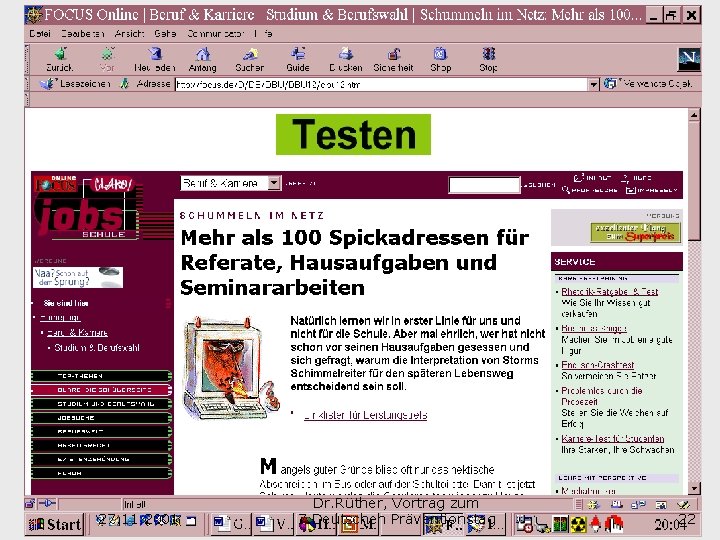Expand the address bar URL dropdown arrow
This screenshot has width=720, height=540.
pos(594,84)
